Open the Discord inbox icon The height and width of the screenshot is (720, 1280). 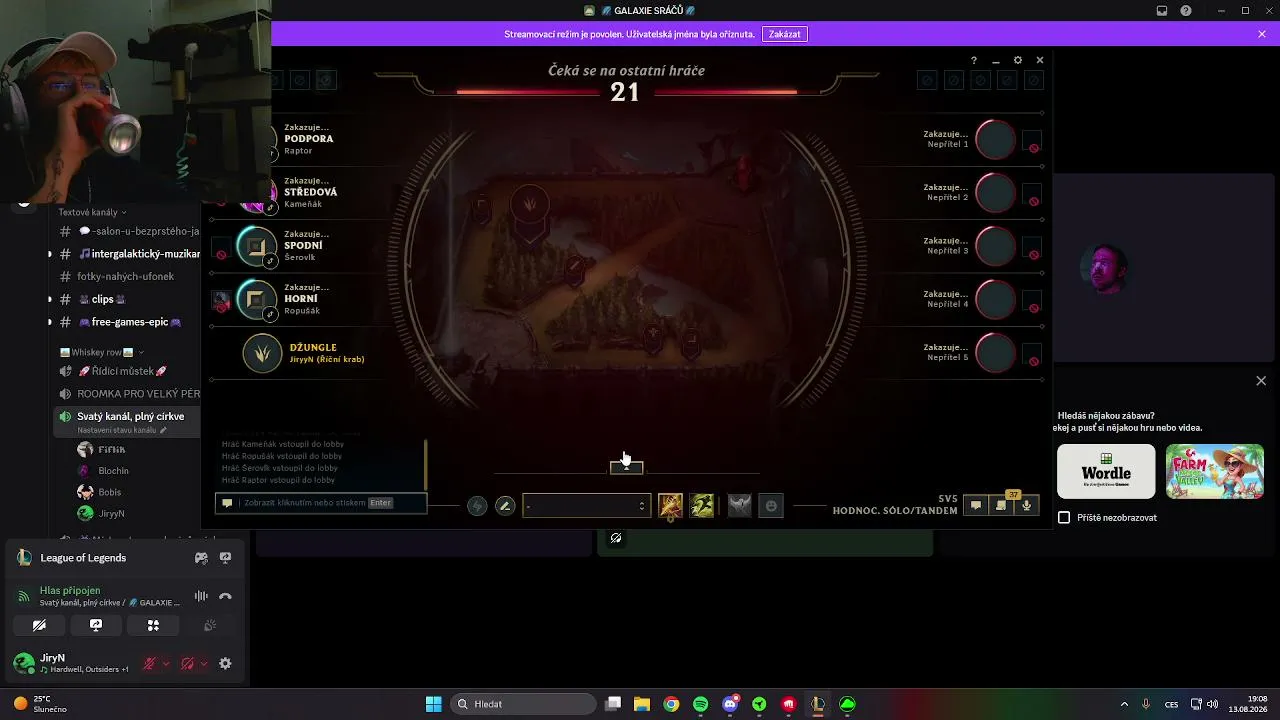click(x=1162, y=11)
